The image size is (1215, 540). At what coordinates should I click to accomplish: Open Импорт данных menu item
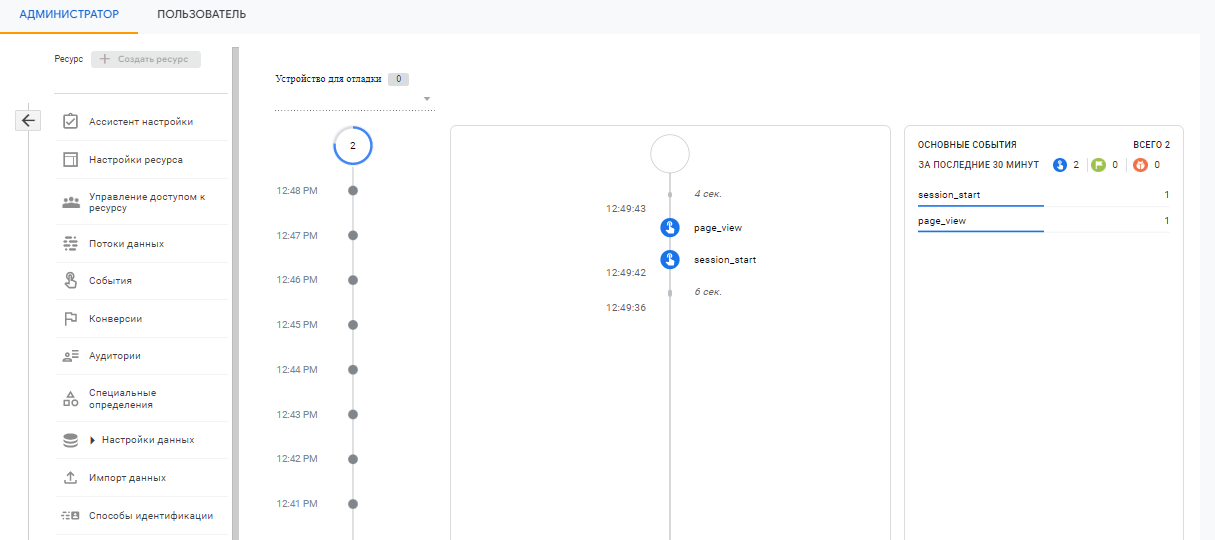(142, 478)
